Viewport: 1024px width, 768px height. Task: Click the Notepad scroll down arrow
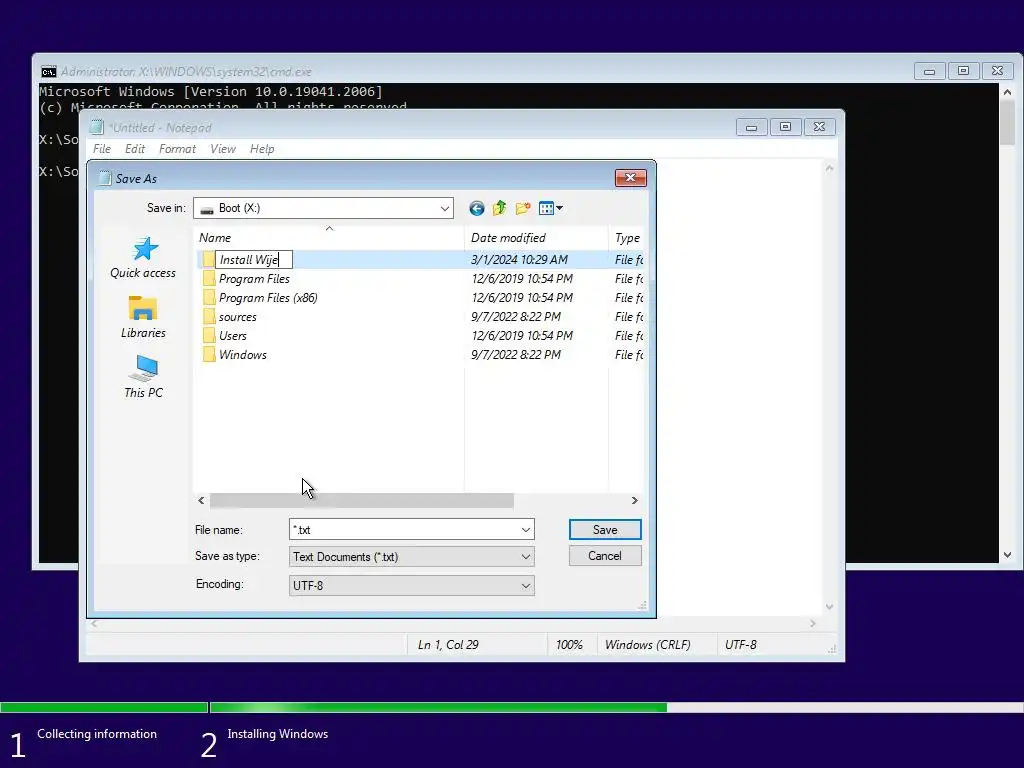(x=829, y=607)
